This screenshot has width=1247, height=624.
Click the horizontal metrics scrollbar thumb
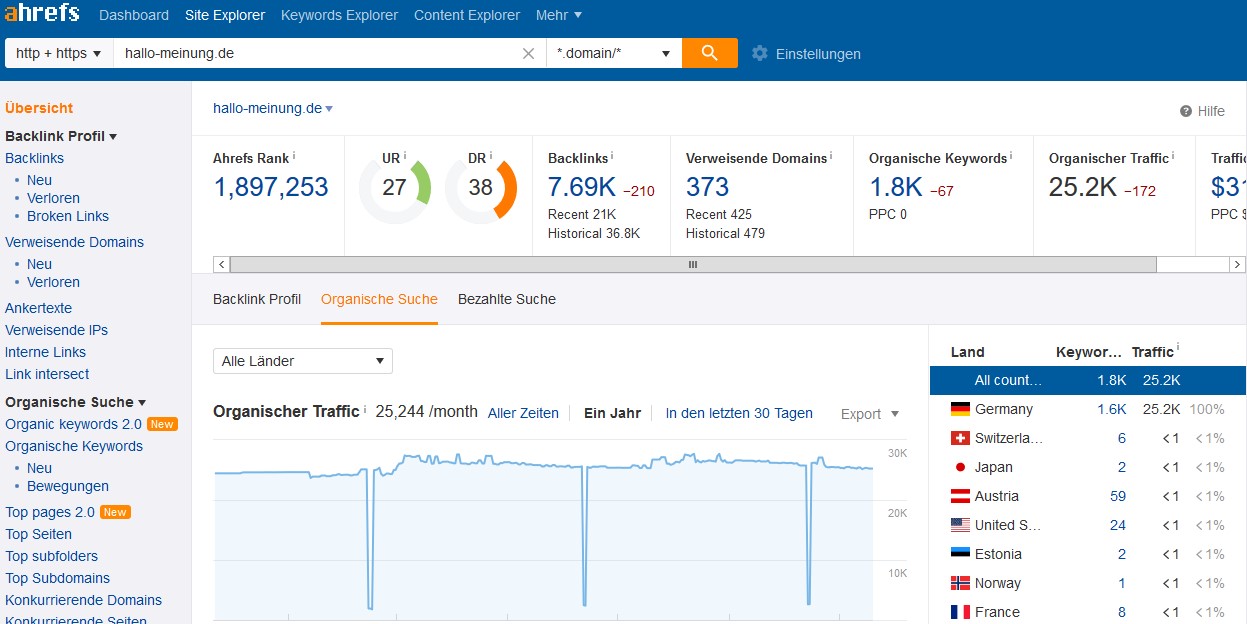[692, 264]
